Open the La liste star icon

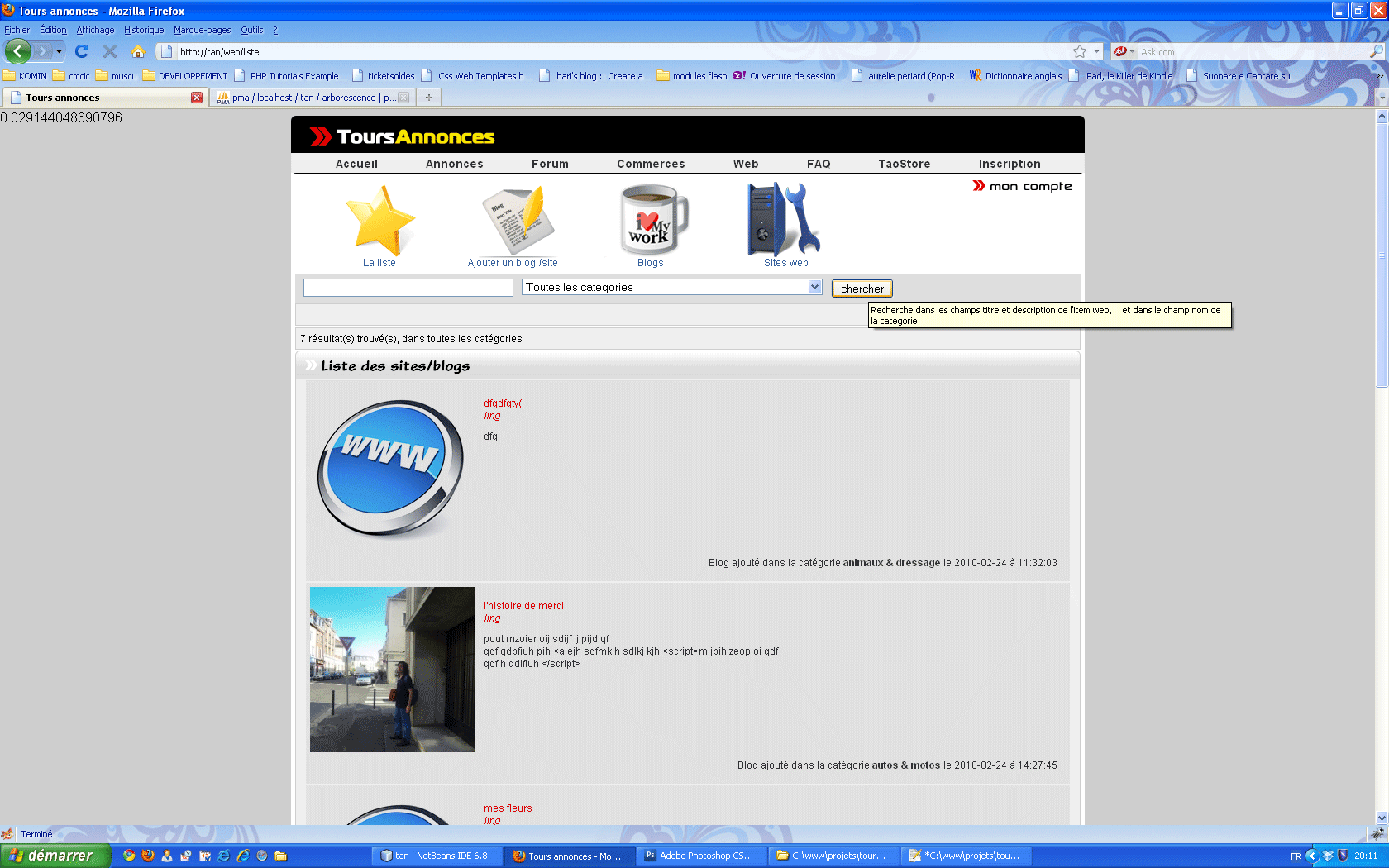tap(379, 220)
